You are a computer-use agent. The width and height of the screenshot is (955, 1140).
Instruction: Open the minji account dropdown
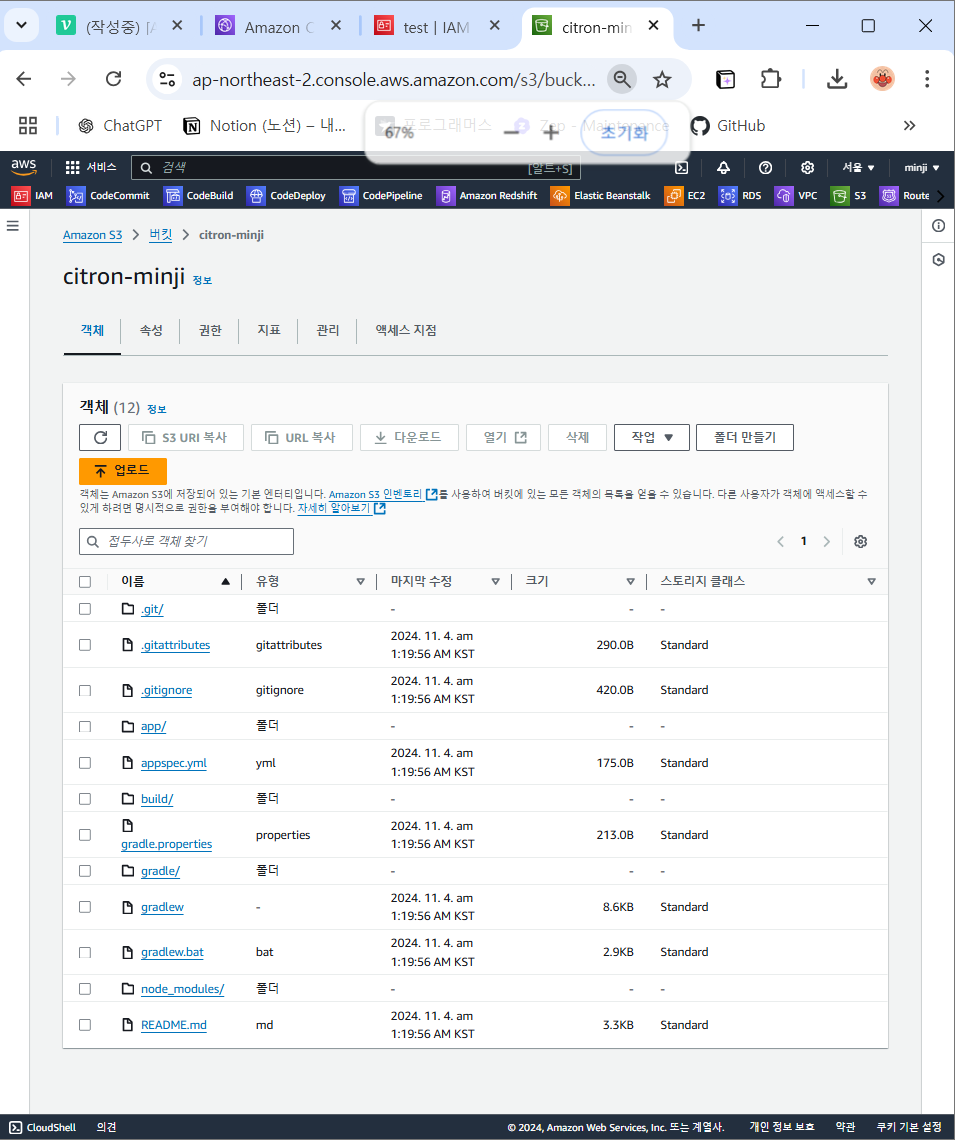(x=922, y=168)
